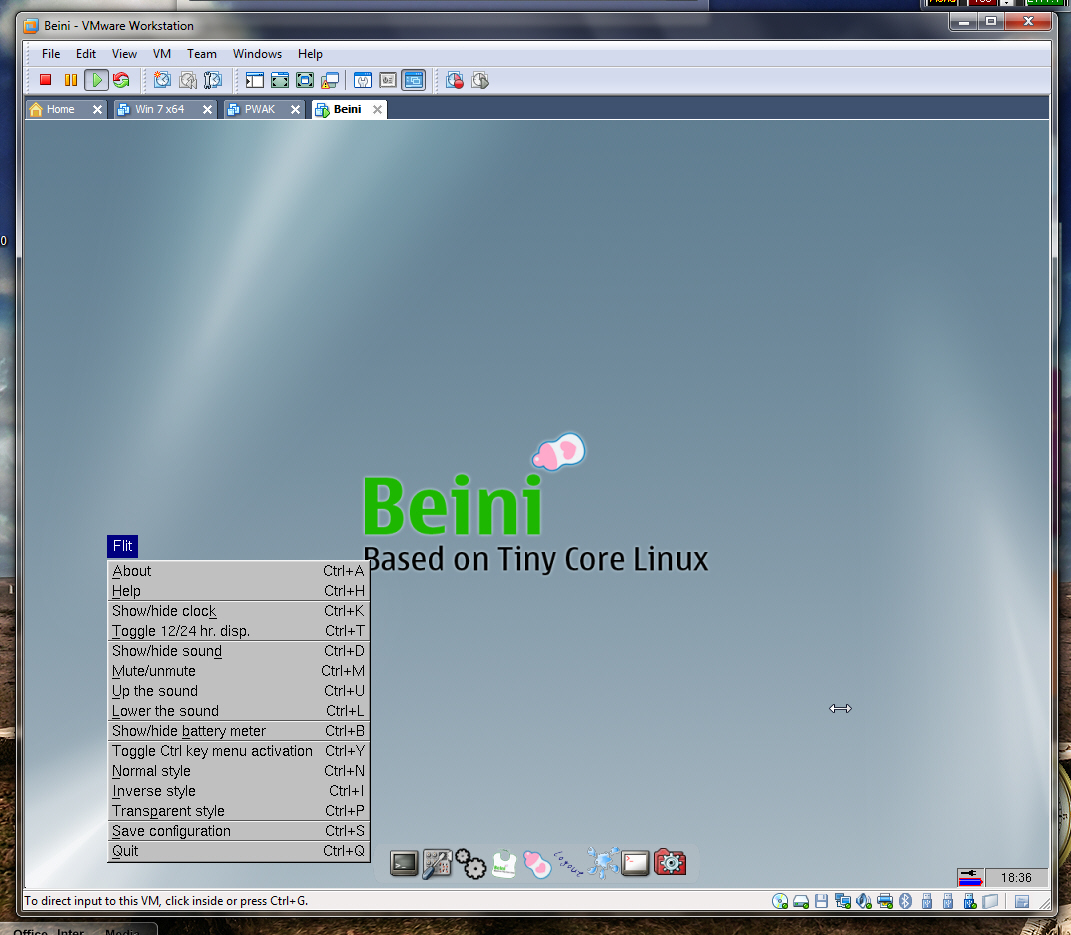Toggle the virtual machine sound device icon
1071x935 pixels.
(x=864, y=901)
